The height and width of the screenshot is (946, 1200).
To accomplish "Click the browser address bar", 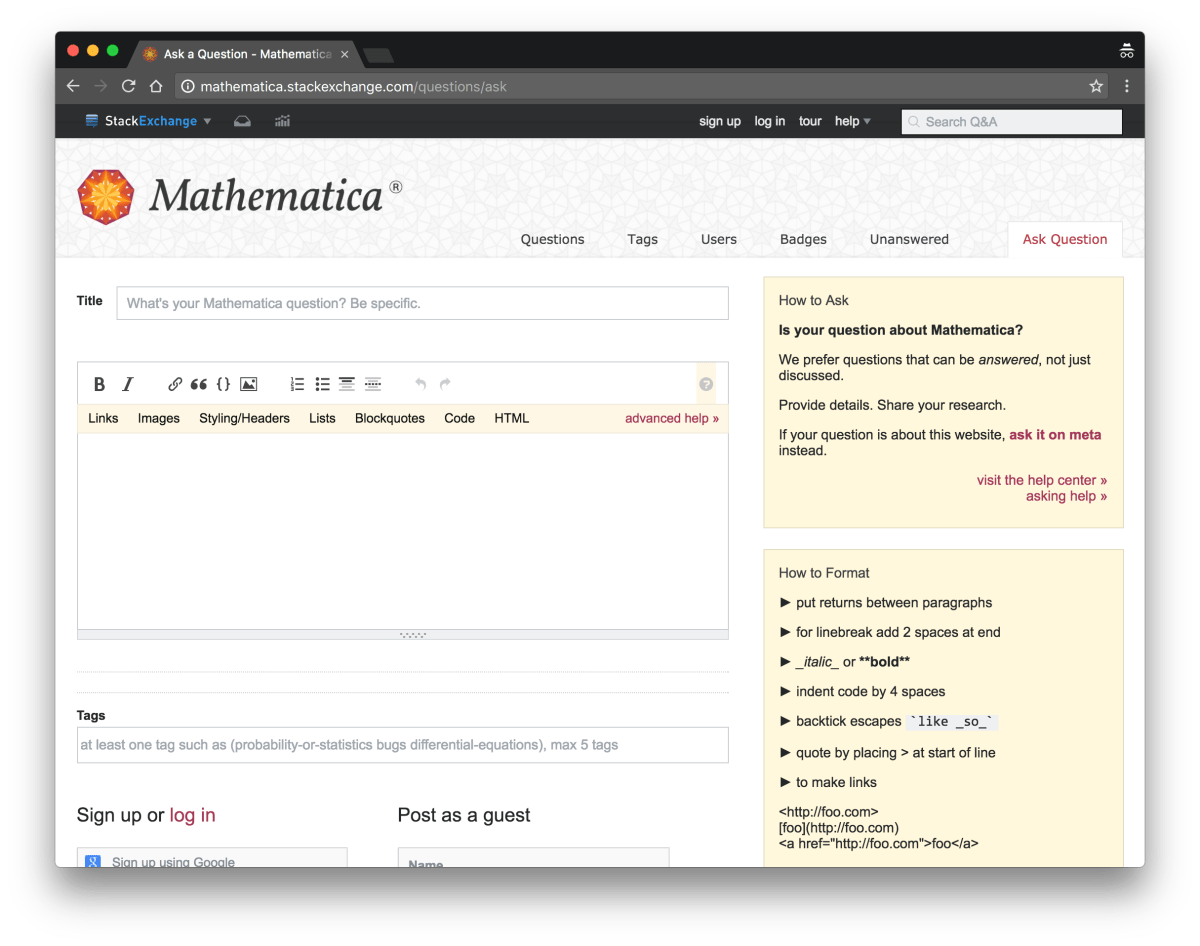I will [x=640, y=86].
